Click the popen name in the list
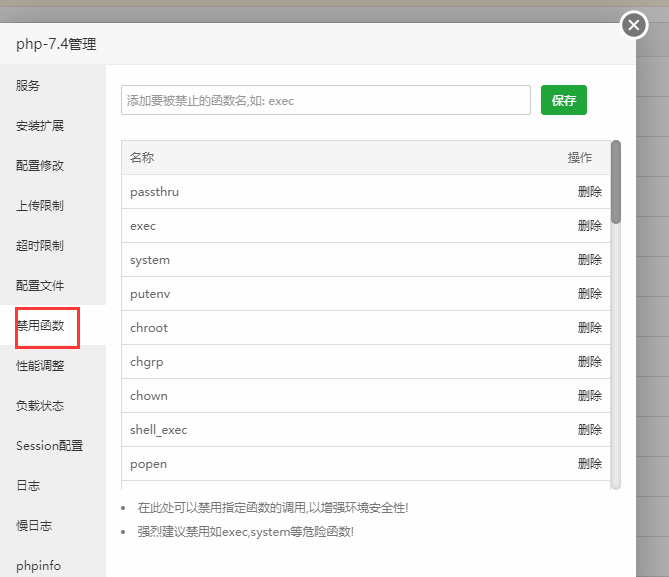This screenshot has height=577, width=669. pyautogui.click(x=148, y=465)
